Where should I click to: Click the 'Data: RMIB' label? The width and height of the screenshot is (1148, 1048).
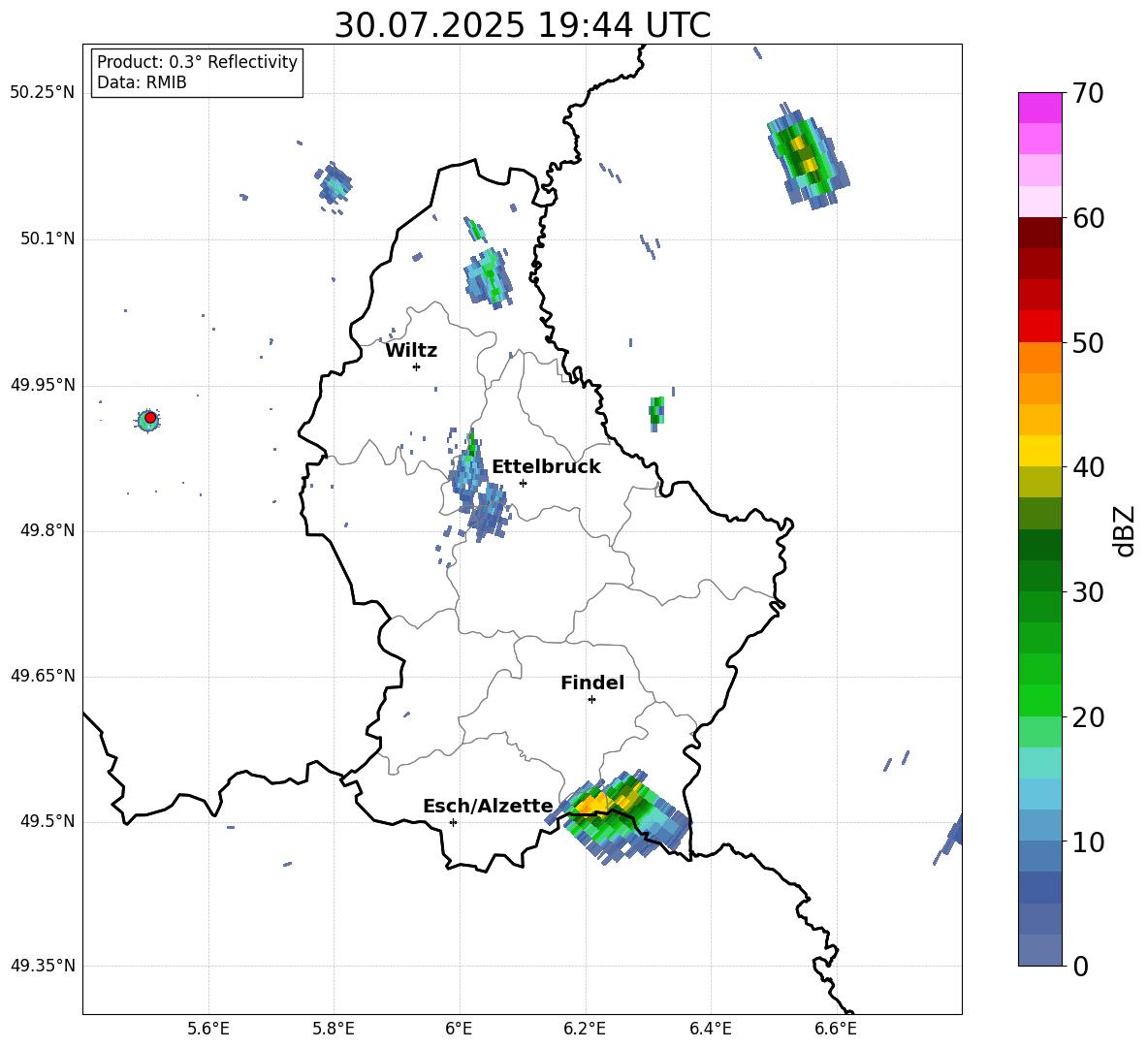(x=142, y=82)
